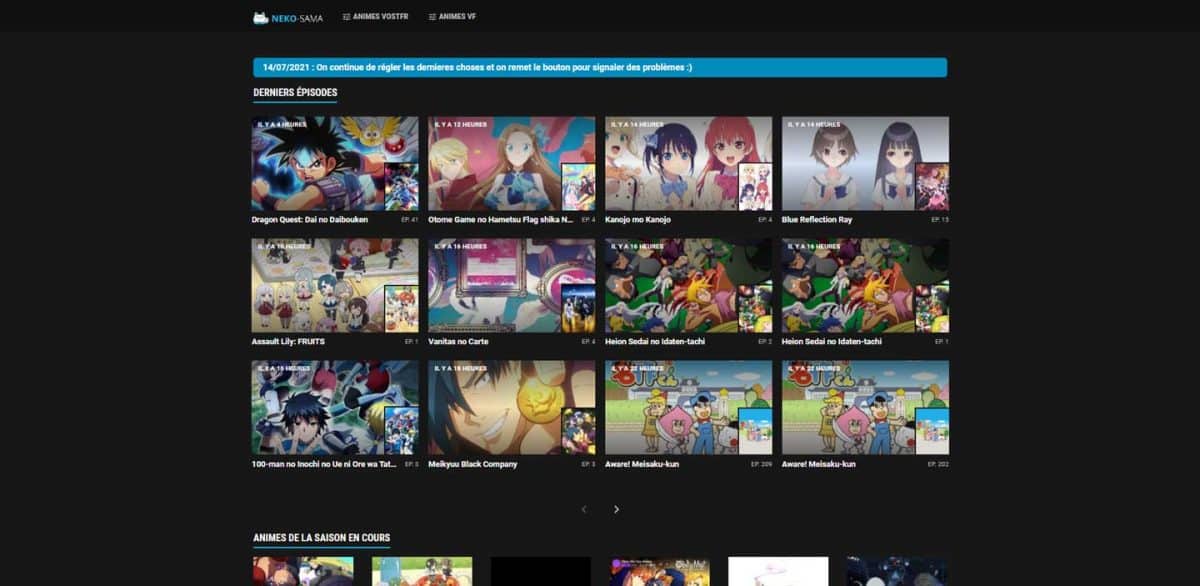This screenshot has width=1200, height=586.
Task: Click the EP. 41 label for Dragon Quest
Action: pos(409,220)
